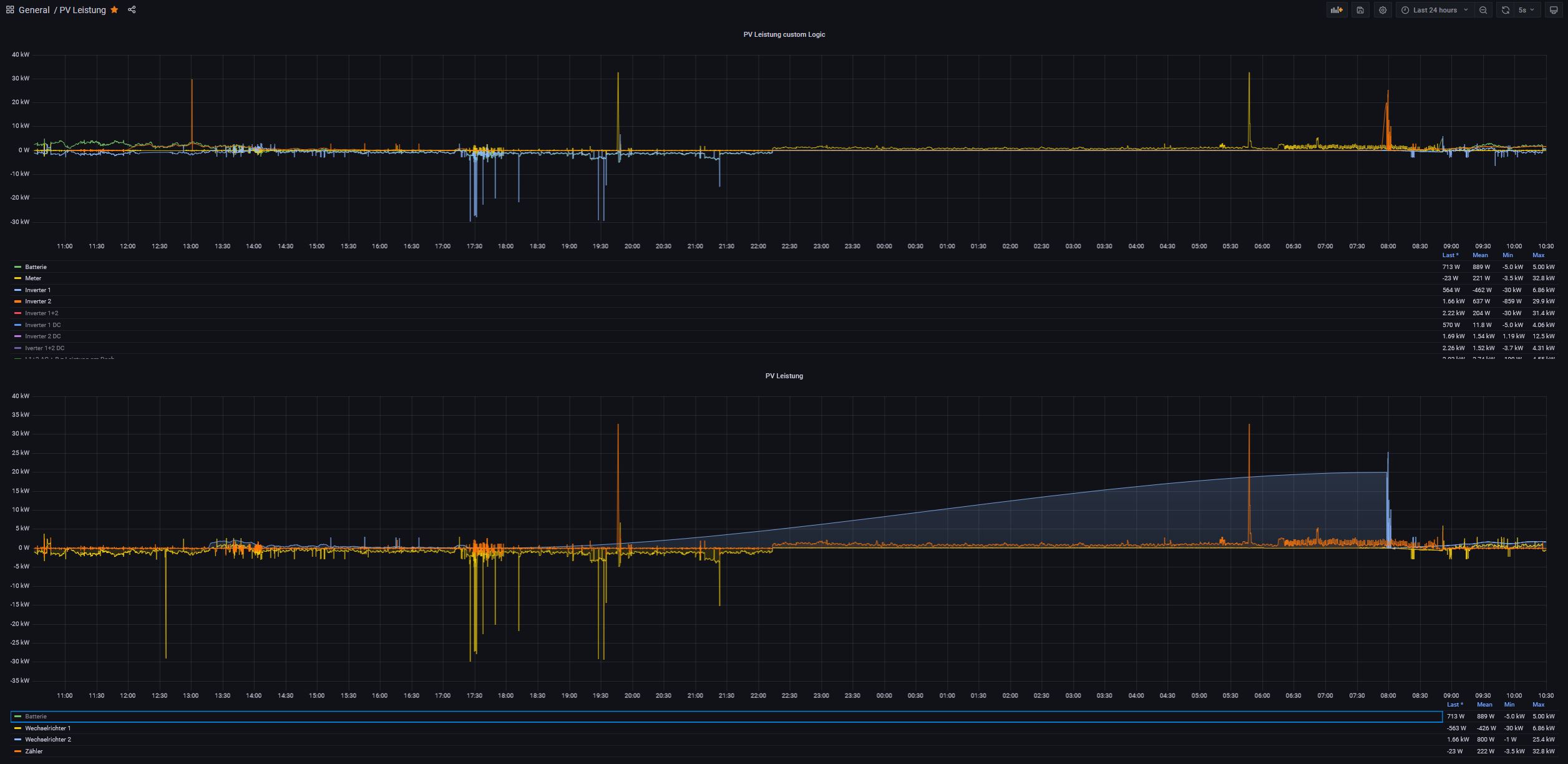Open dashboard settings gear
Screen dimensions: 1568x764
1383,10
